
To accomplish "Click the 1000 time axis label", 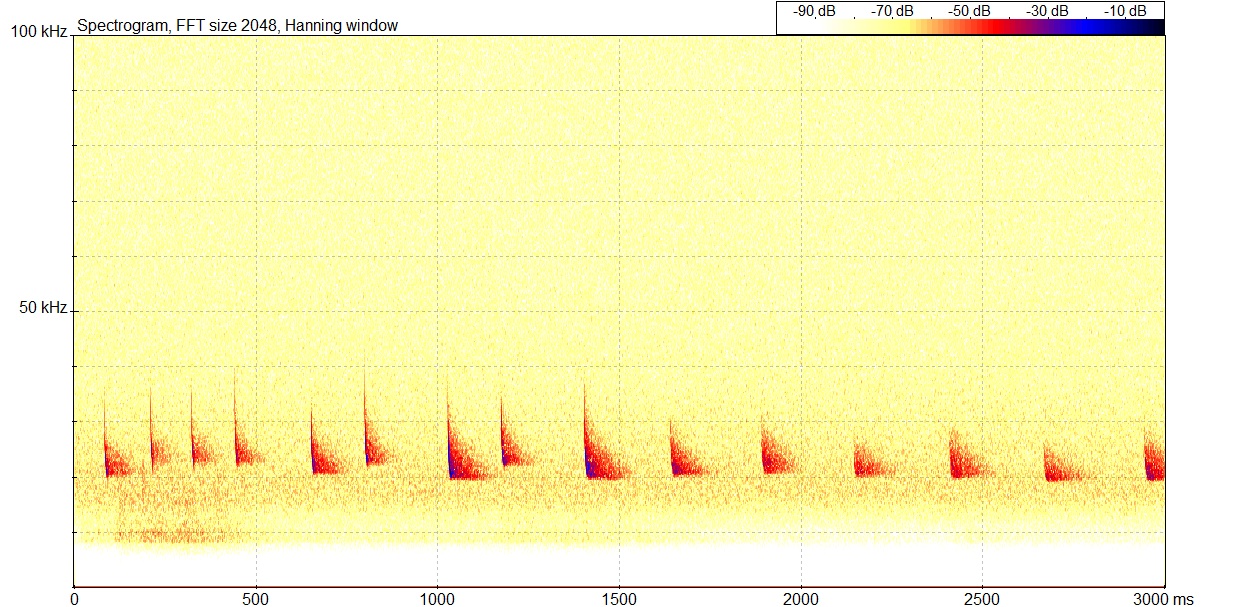I will [437, 598].
